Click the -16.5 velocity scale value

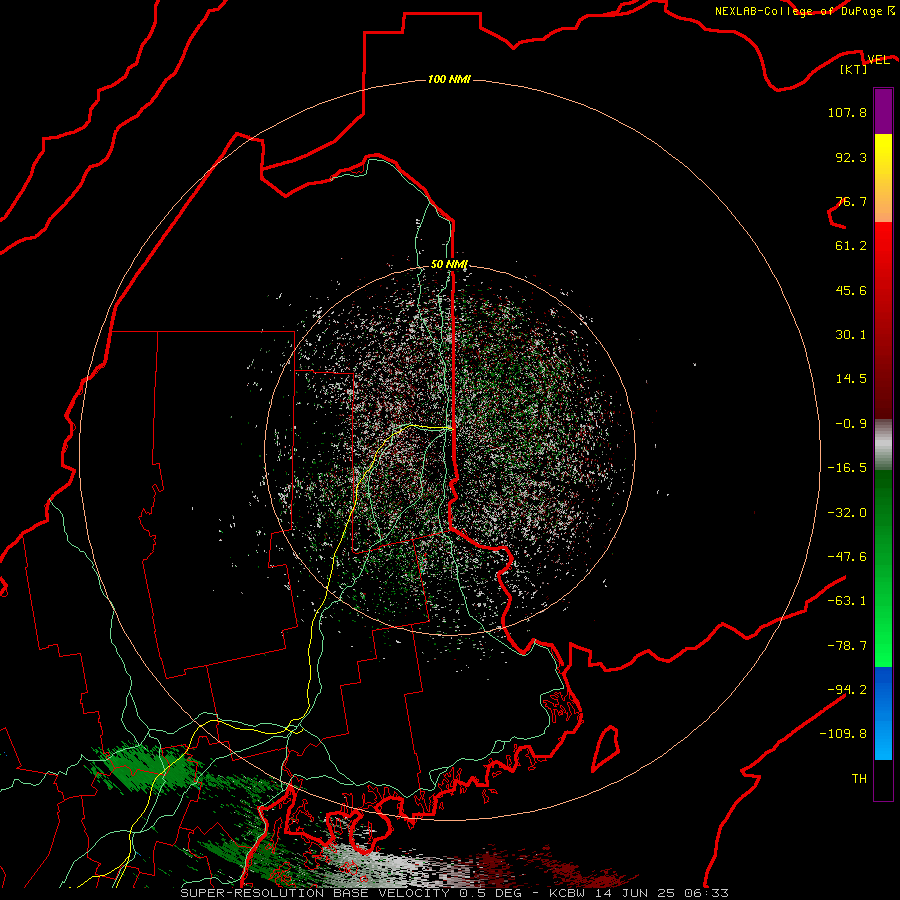coord(847,468)
